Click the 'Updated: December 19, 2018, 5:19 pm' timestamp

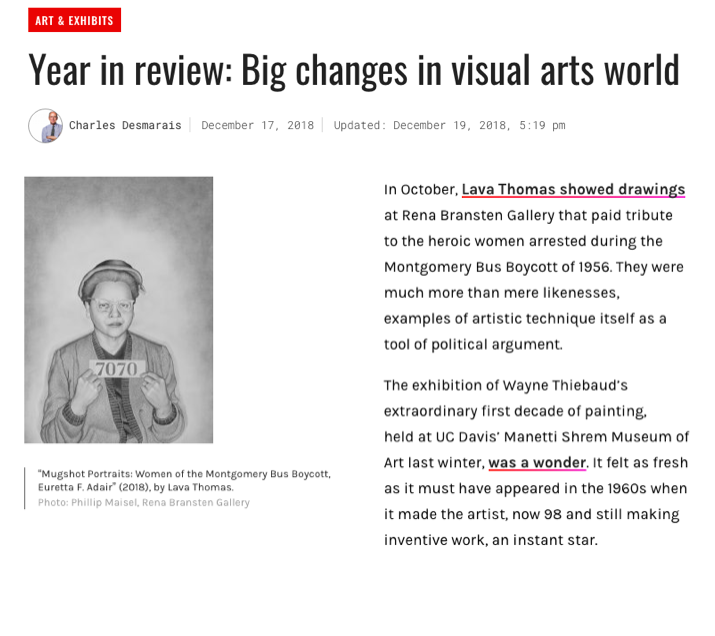click(x=449, y=125)
